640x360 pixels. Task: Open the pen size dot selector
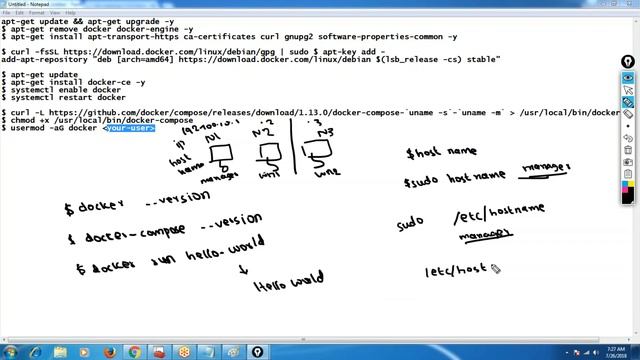pyautogui.click(x=628, y=126)
